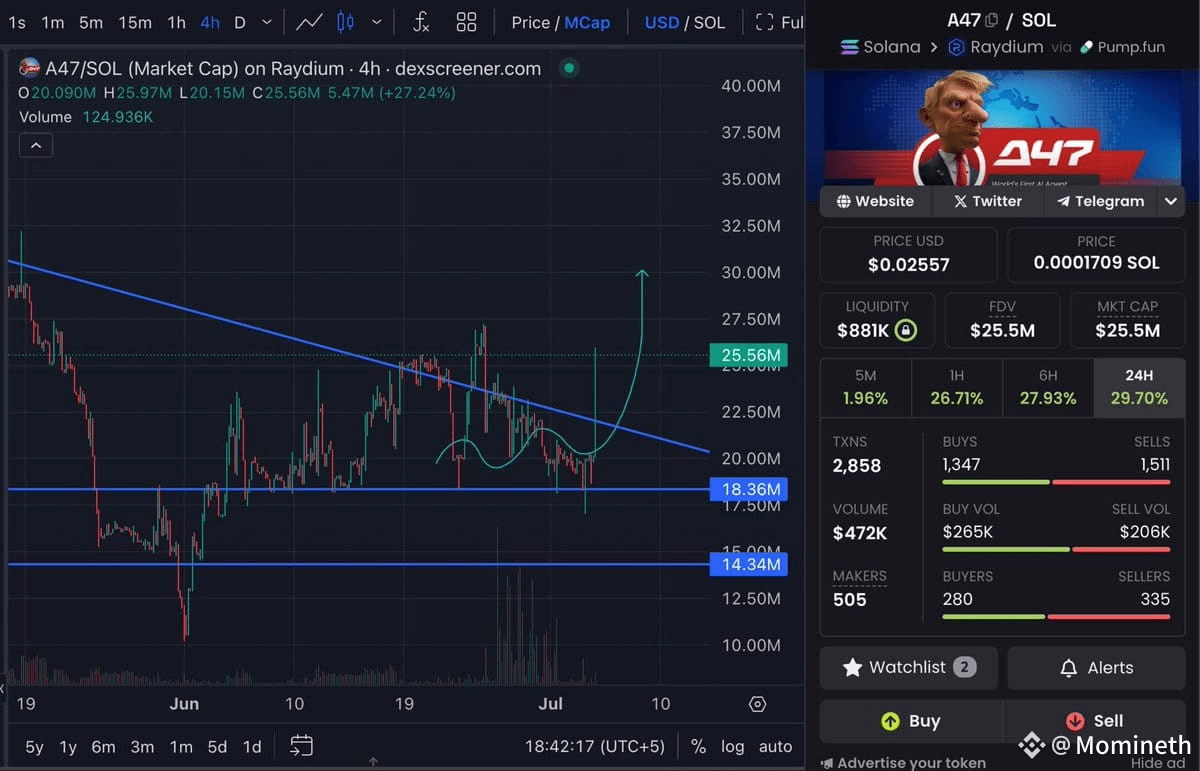The width and height of the screenshot is (1200, 771).
Task: Click the PRICE USD $0.02557 box
Action: point(908,255)
